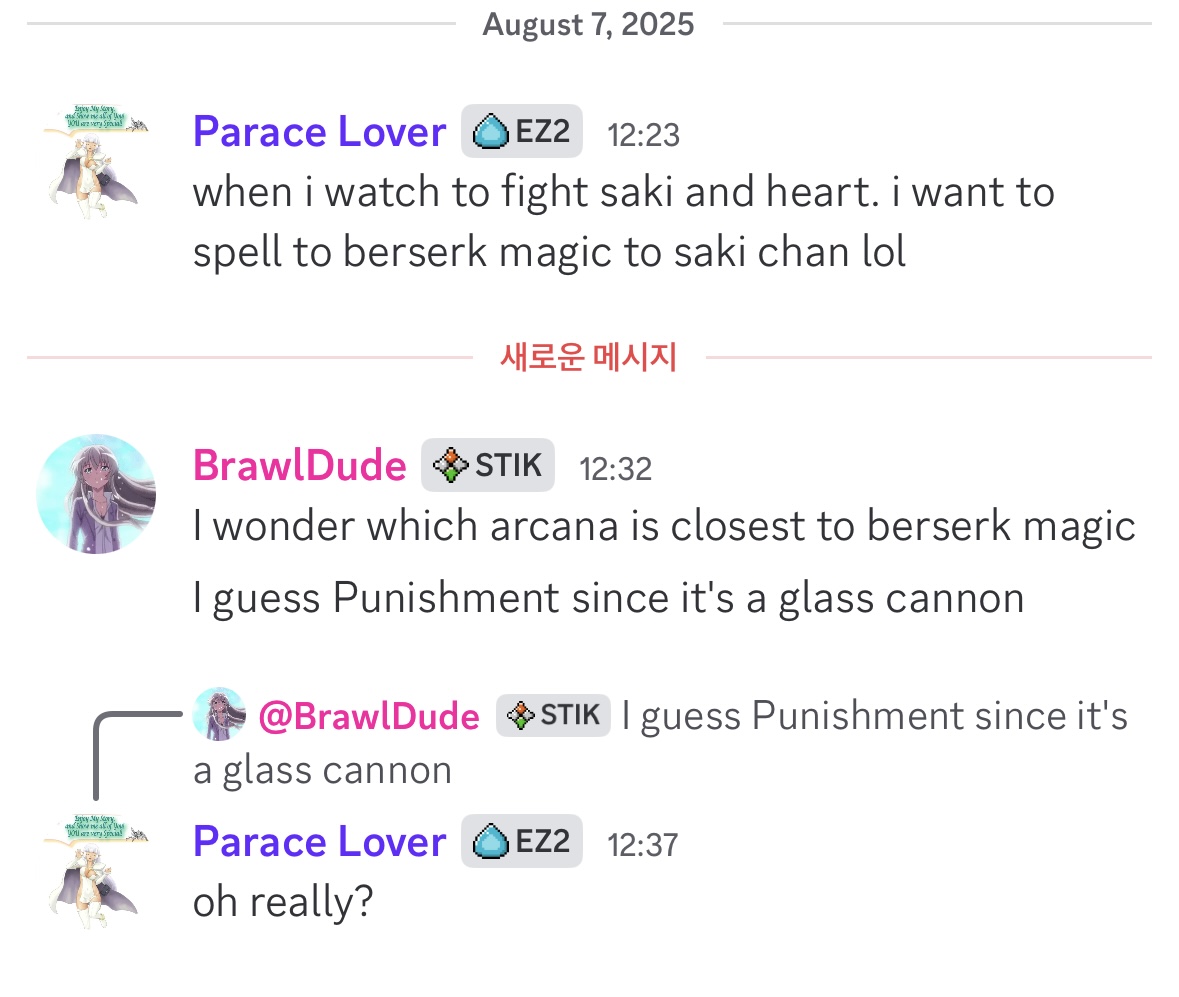Select BrawlDude's standalone 'I guess Punishment' message
Image resolution: width=1179 pixels, height=997 pixels.
(x=608, y=598)
